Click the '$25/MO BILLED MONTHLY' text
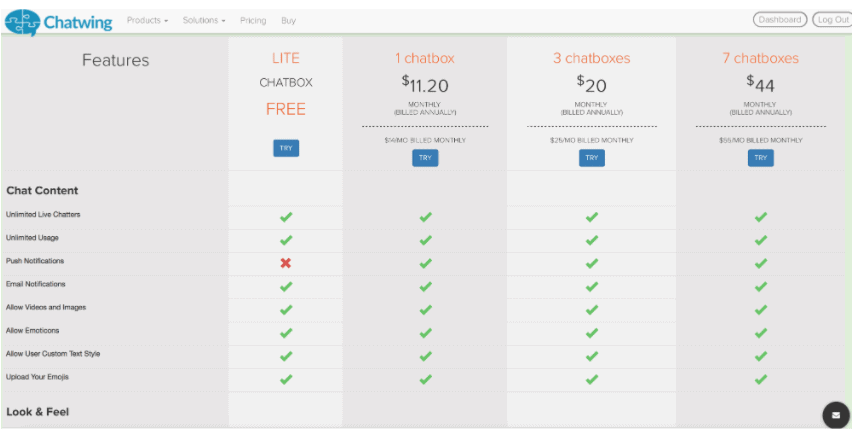This screenshot has width=854, height=435. click(591, 140)
